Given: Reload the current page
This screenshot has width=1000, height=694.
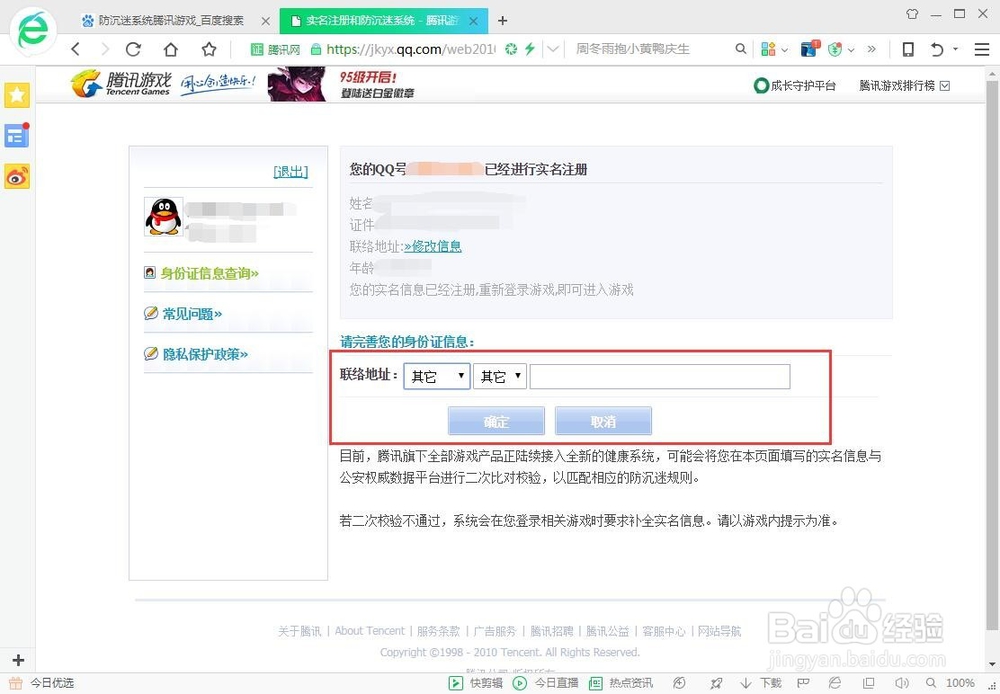Looking at the screenshot, I should pos(133,49).
